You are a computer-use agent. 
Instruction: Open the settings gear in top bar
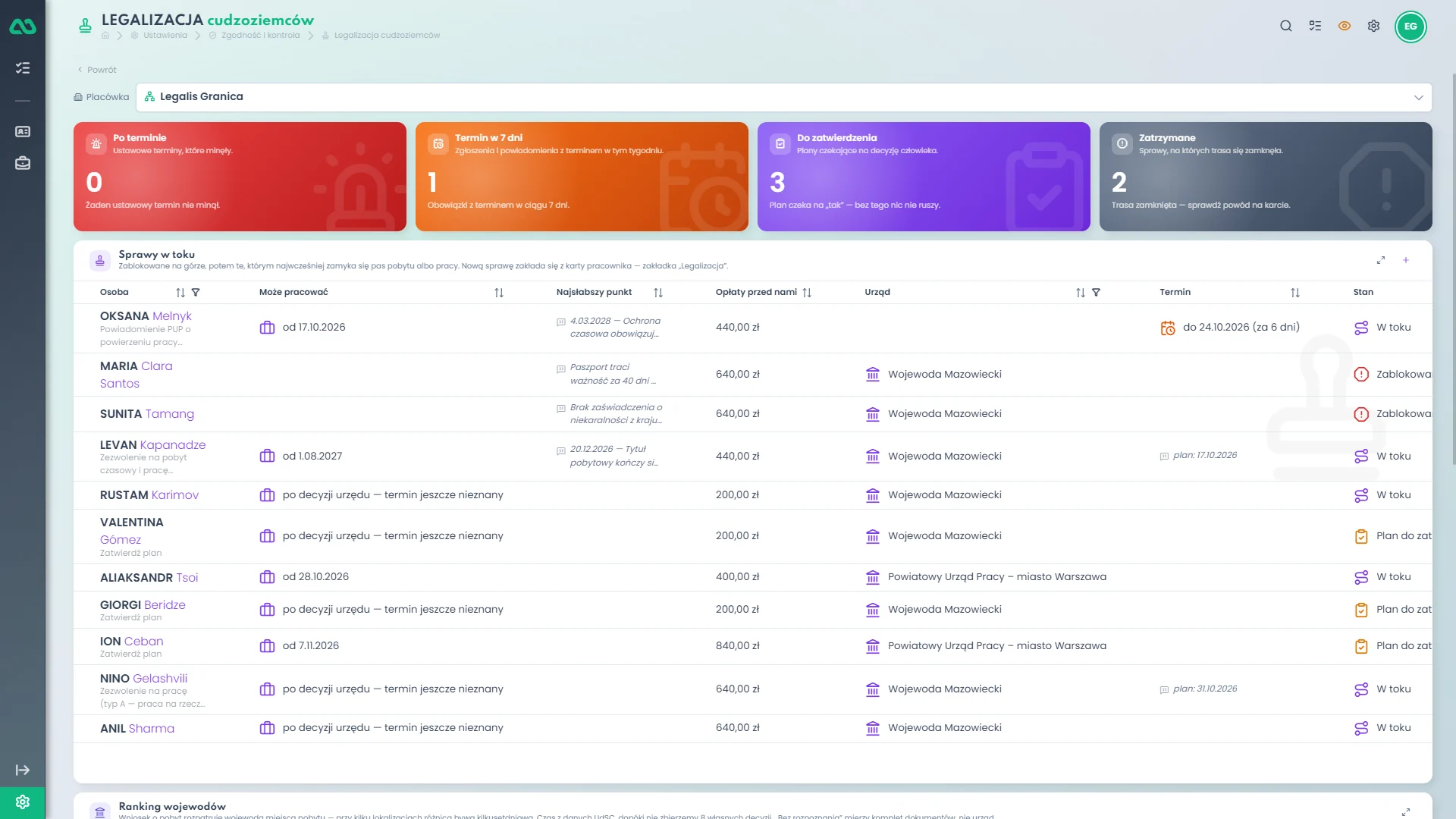[x=1373, y=26]
